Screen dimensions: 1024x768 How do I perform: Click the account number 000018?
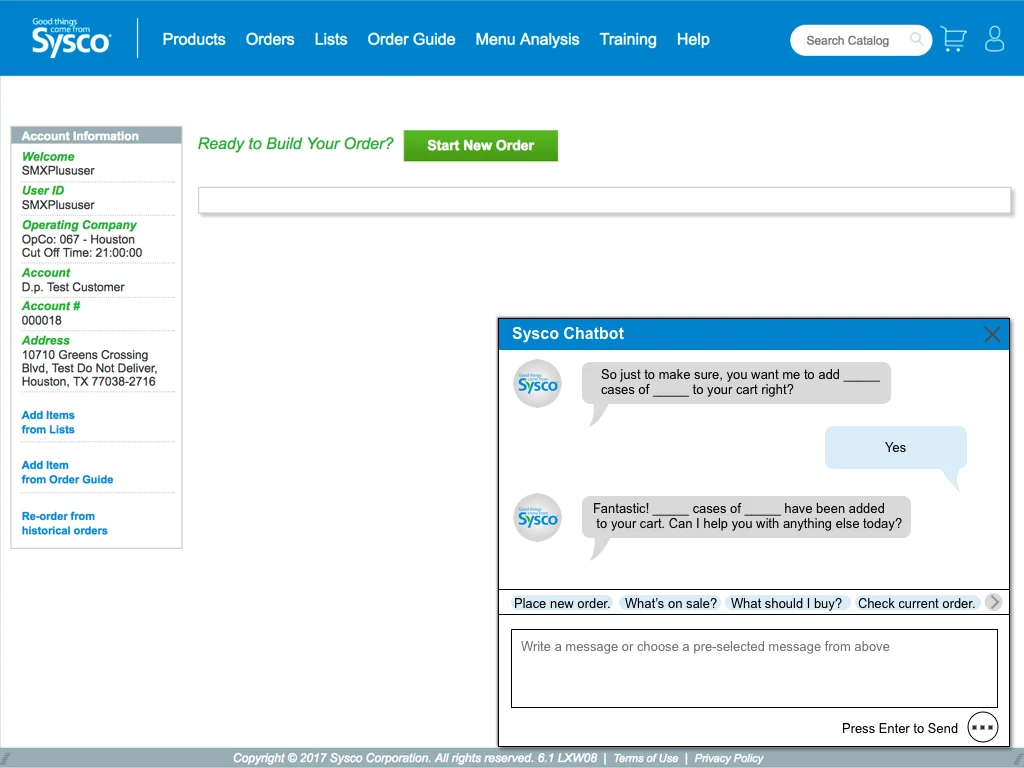[x=42, y=321]
